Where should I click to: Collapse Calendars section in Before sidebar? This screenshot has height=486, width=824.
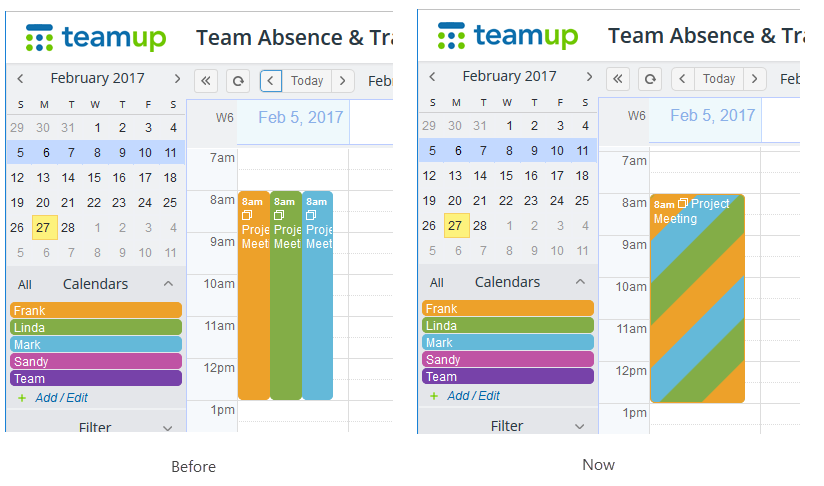[x=168, y=284]
